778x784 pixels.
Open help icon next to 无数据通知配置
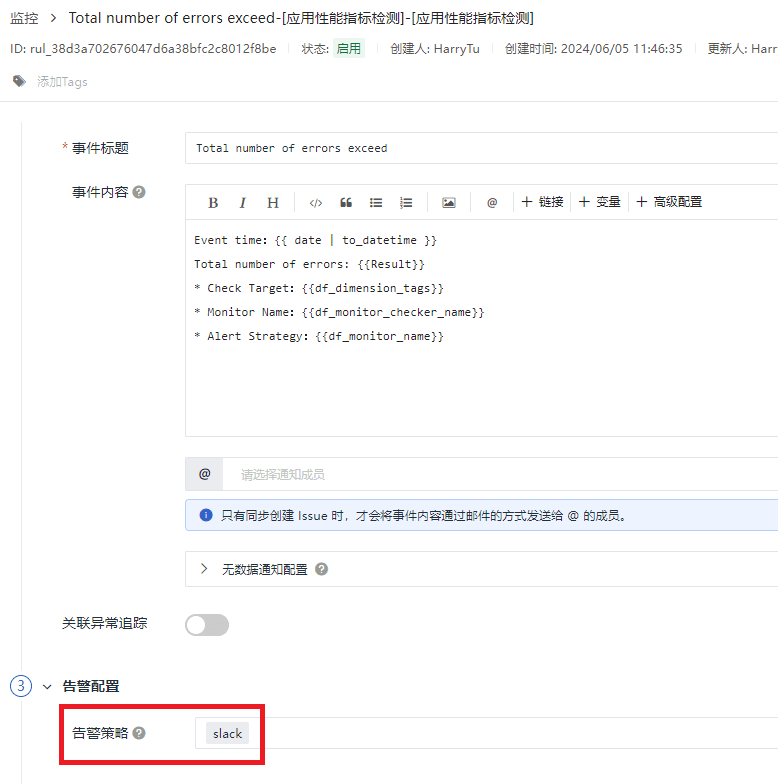coord(322,569)
